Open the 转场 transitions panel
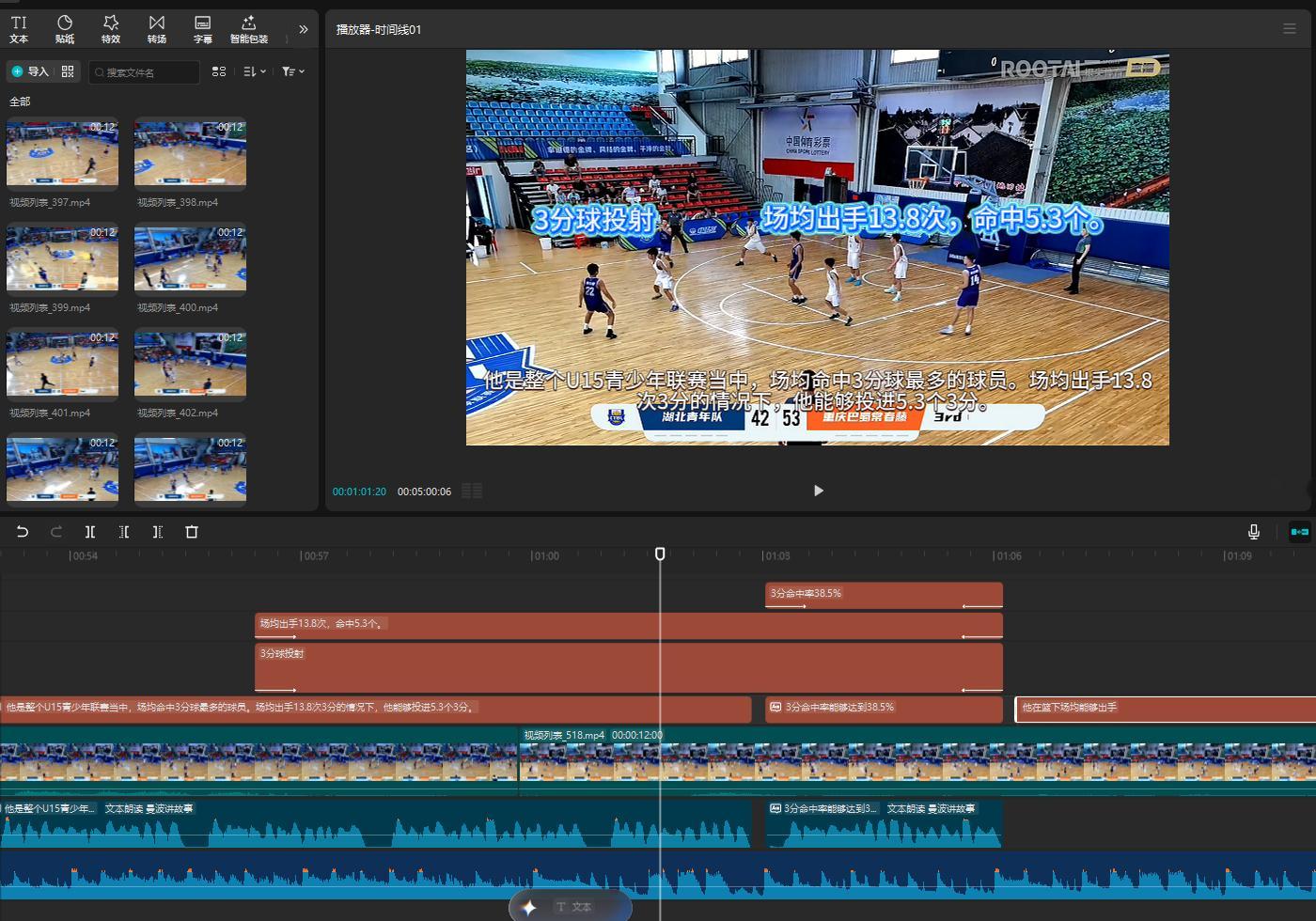The height and width of the screenshot is (921, 1316). (x=157, y=29)
